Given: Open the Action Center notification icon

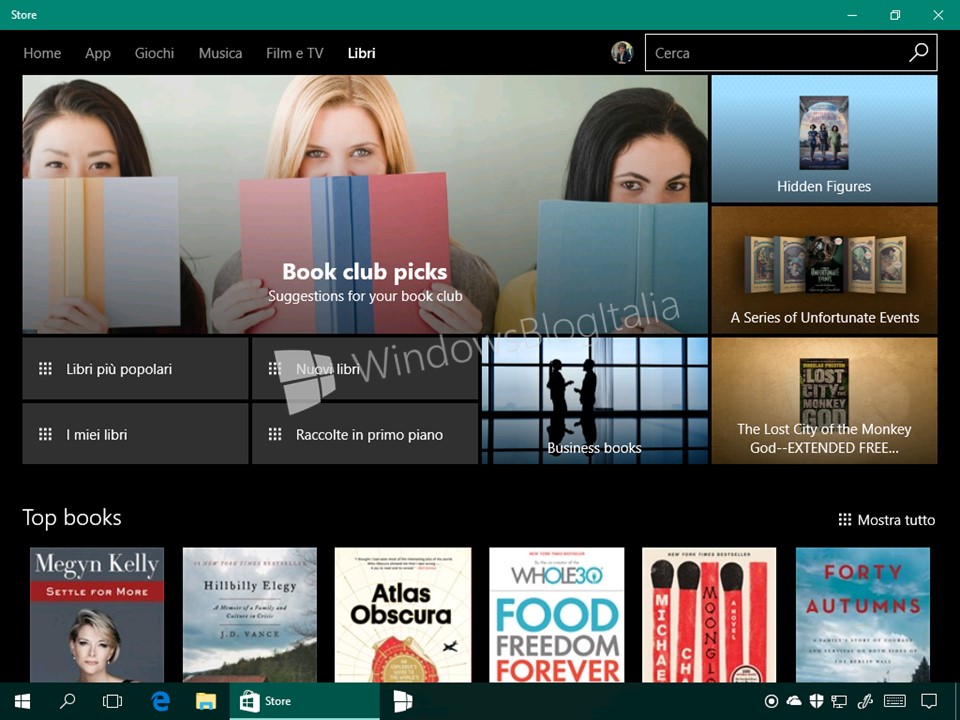Looking at the screenshot, I should click(x=929, y=701).
